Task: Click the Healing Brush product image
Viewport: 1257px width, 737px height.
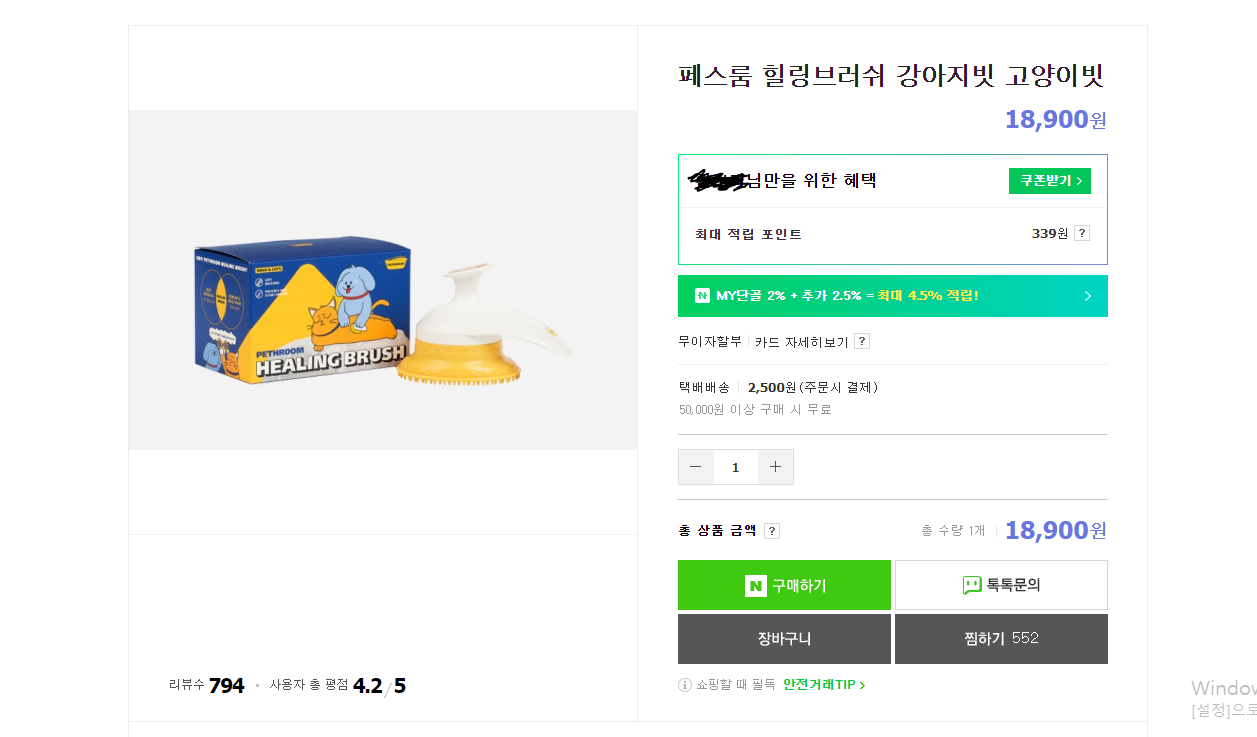Action: click(383, 311)
